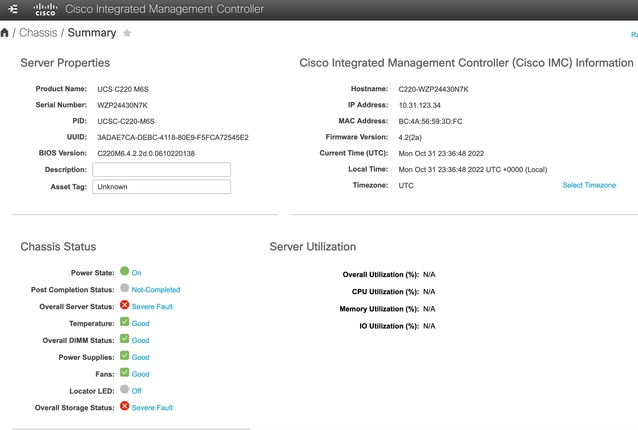Screen dimensions: 638x430
Task: Open the Locator LED Off link
Action: click(x=136, y=391)
